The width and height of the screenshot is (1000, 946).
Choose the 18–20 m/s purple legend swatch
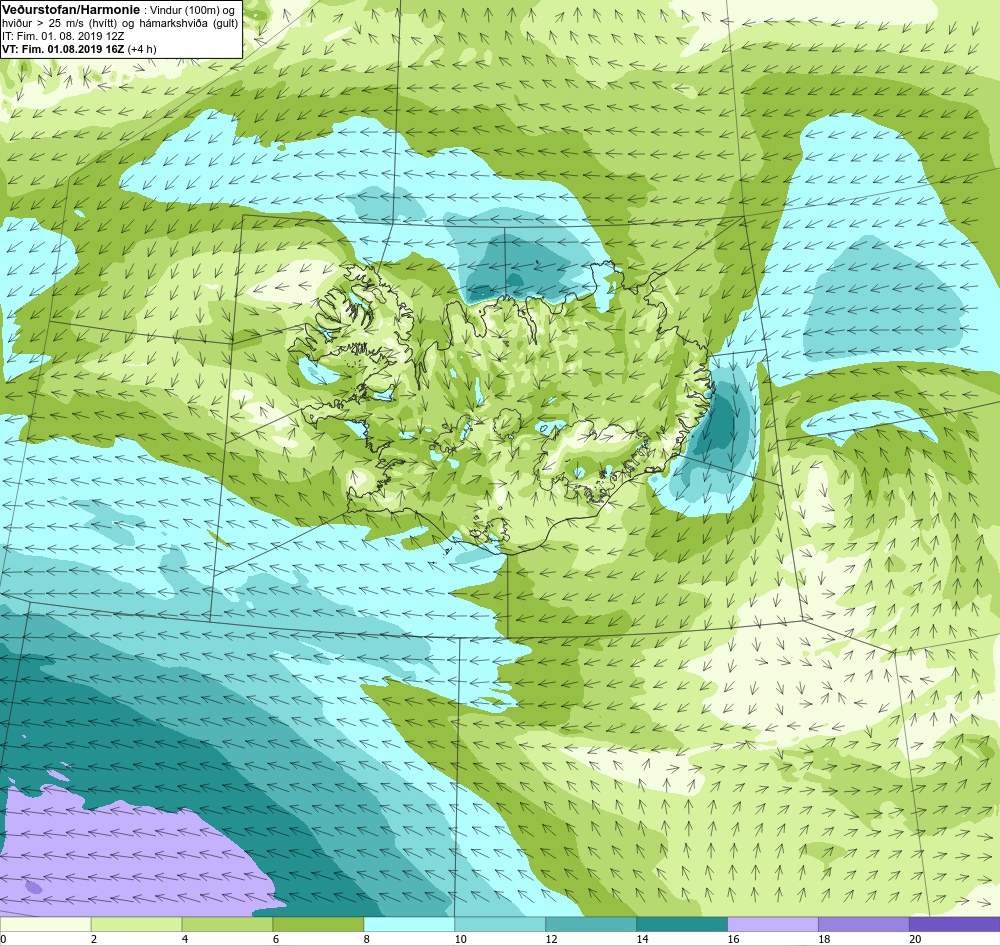point(864,924)
